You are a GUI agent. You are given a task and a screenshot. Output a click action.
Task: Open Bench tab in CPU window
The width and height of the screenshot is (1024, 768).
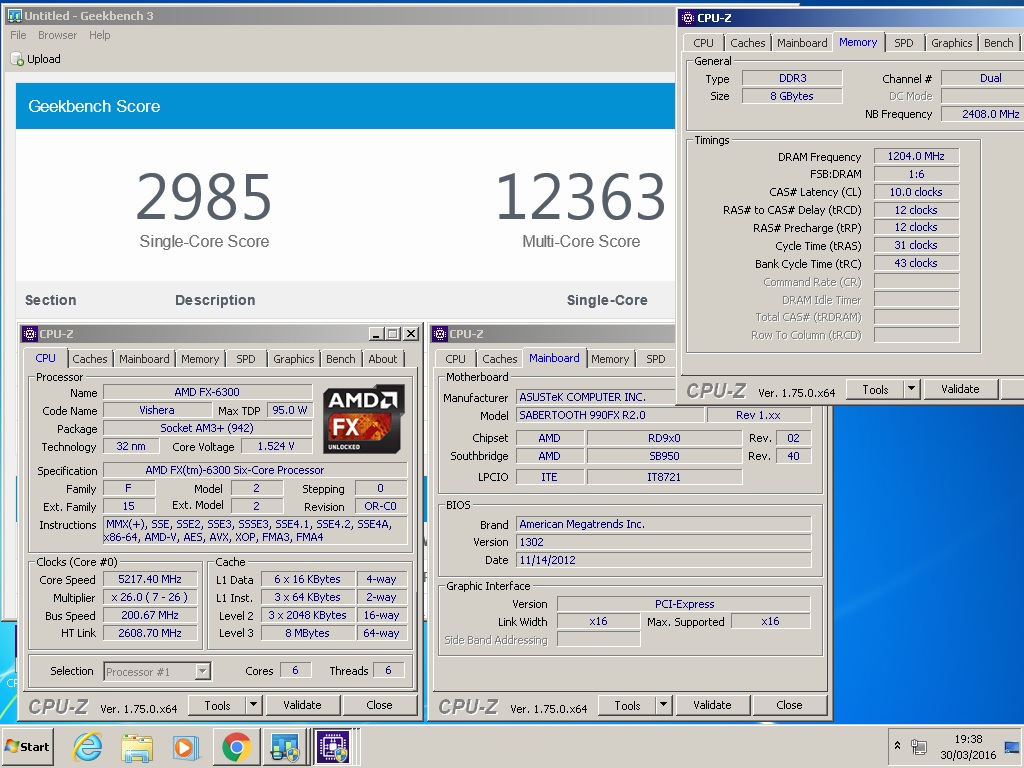coord(340,359)
